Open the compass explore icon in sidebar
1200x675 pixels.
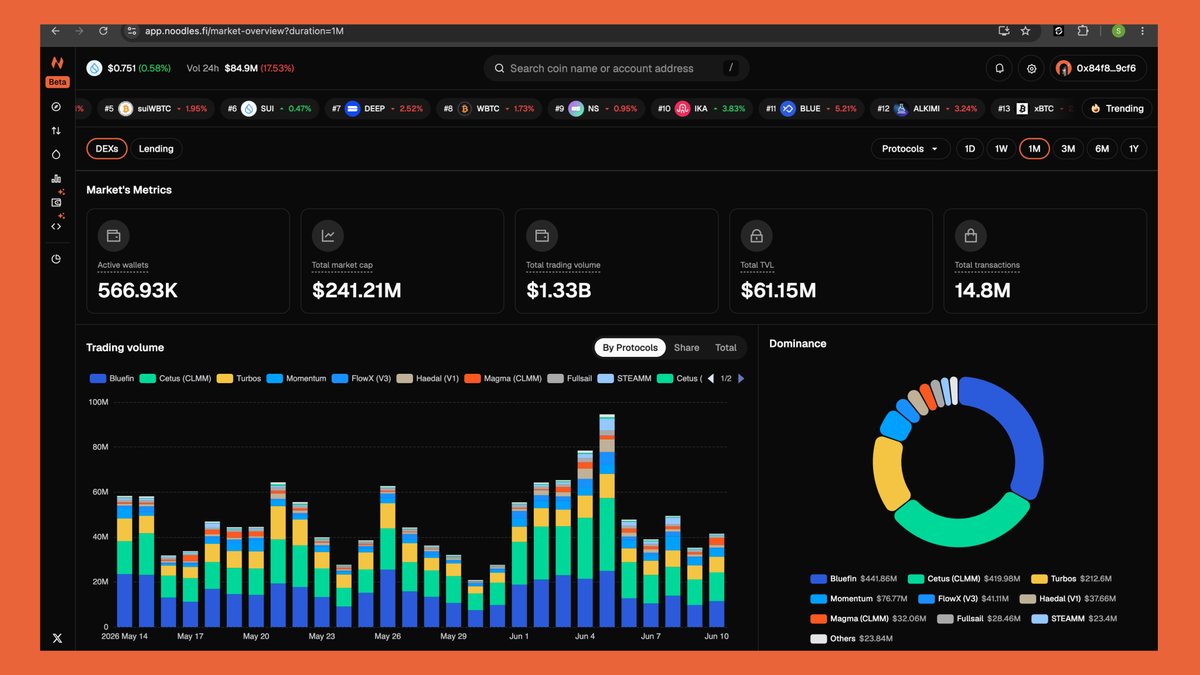coord(56,106)
